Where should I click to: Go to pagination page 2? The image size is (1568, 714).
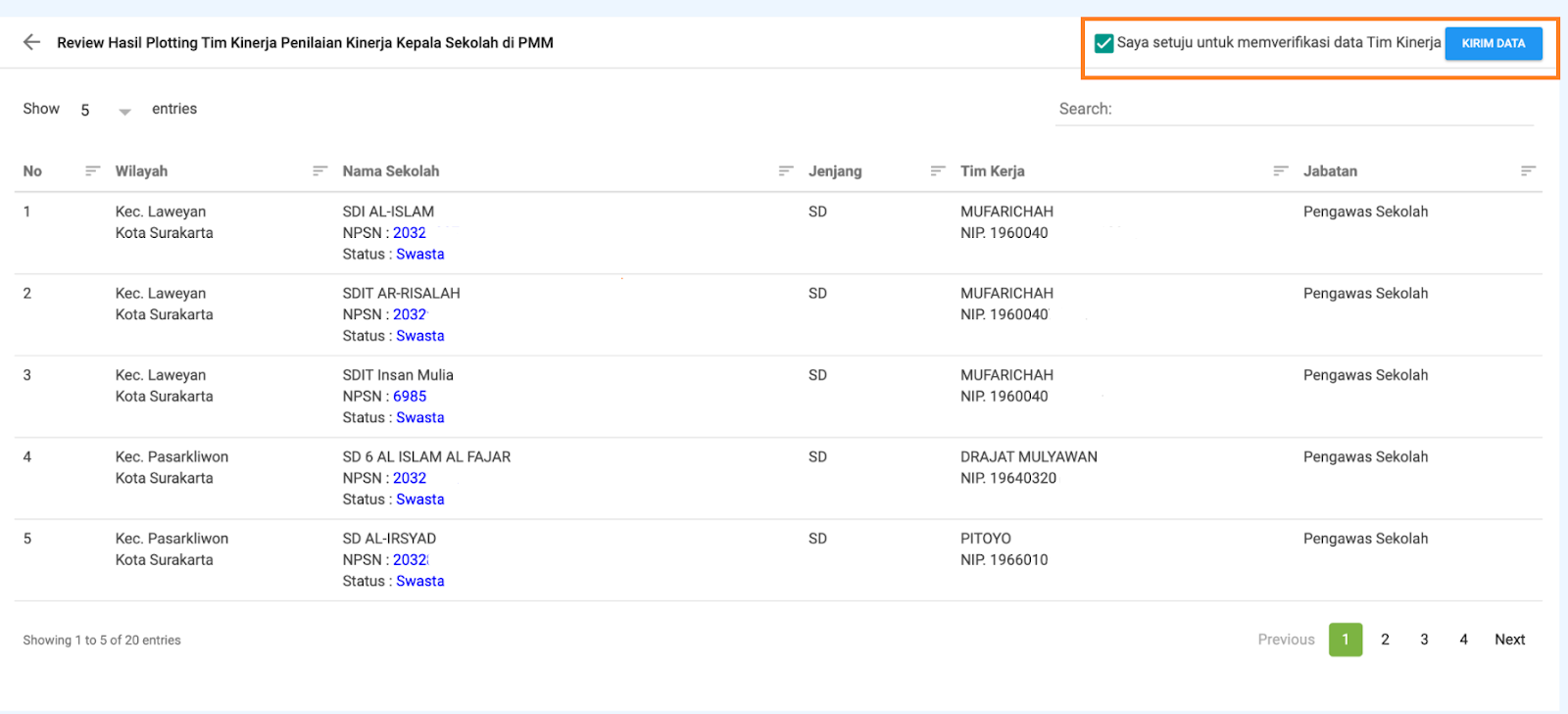pos(1385,640)
